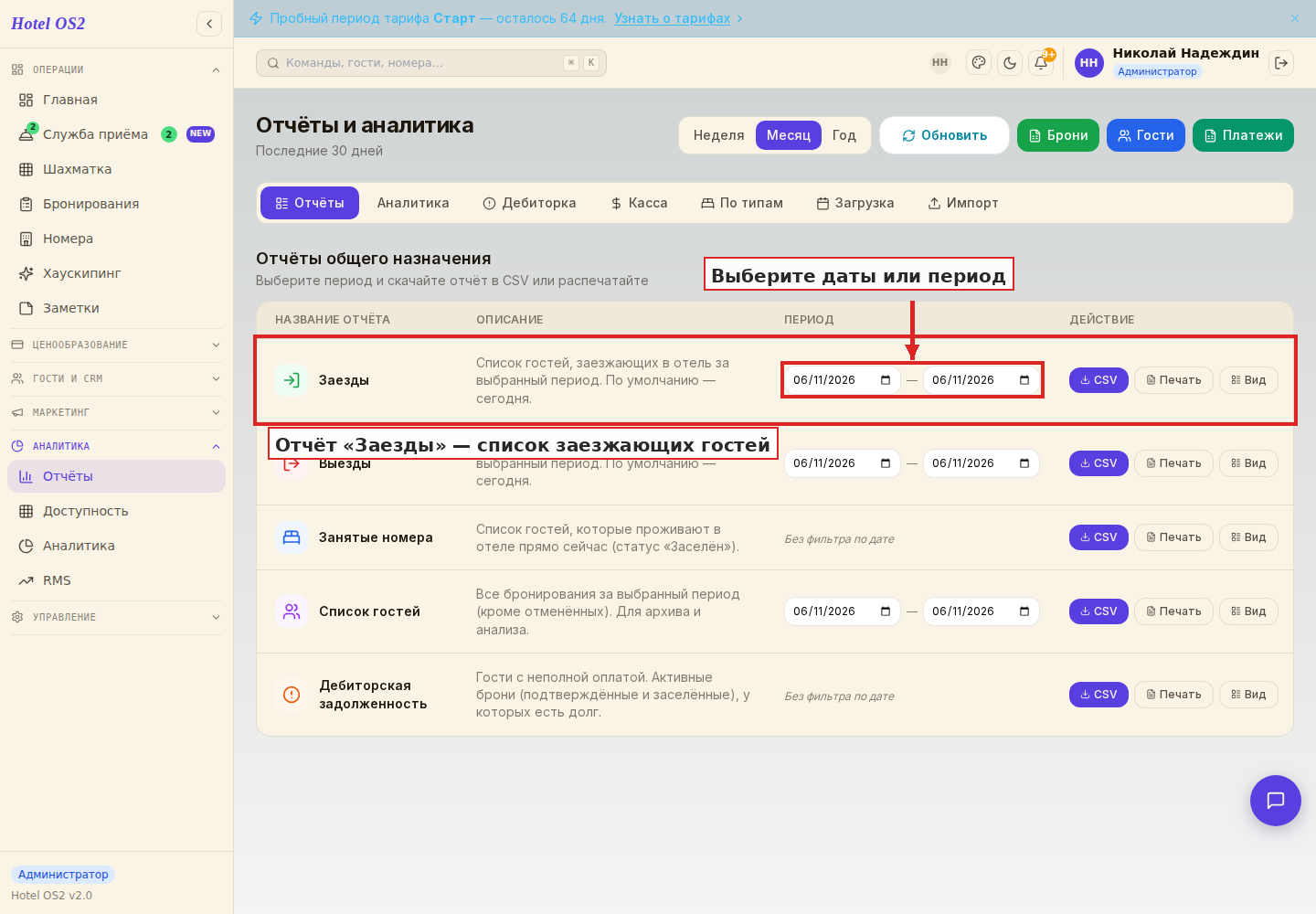1316x914 pixels.
Task: Open Бронирования in the sidebar
Action: click(x=116, y=204)
